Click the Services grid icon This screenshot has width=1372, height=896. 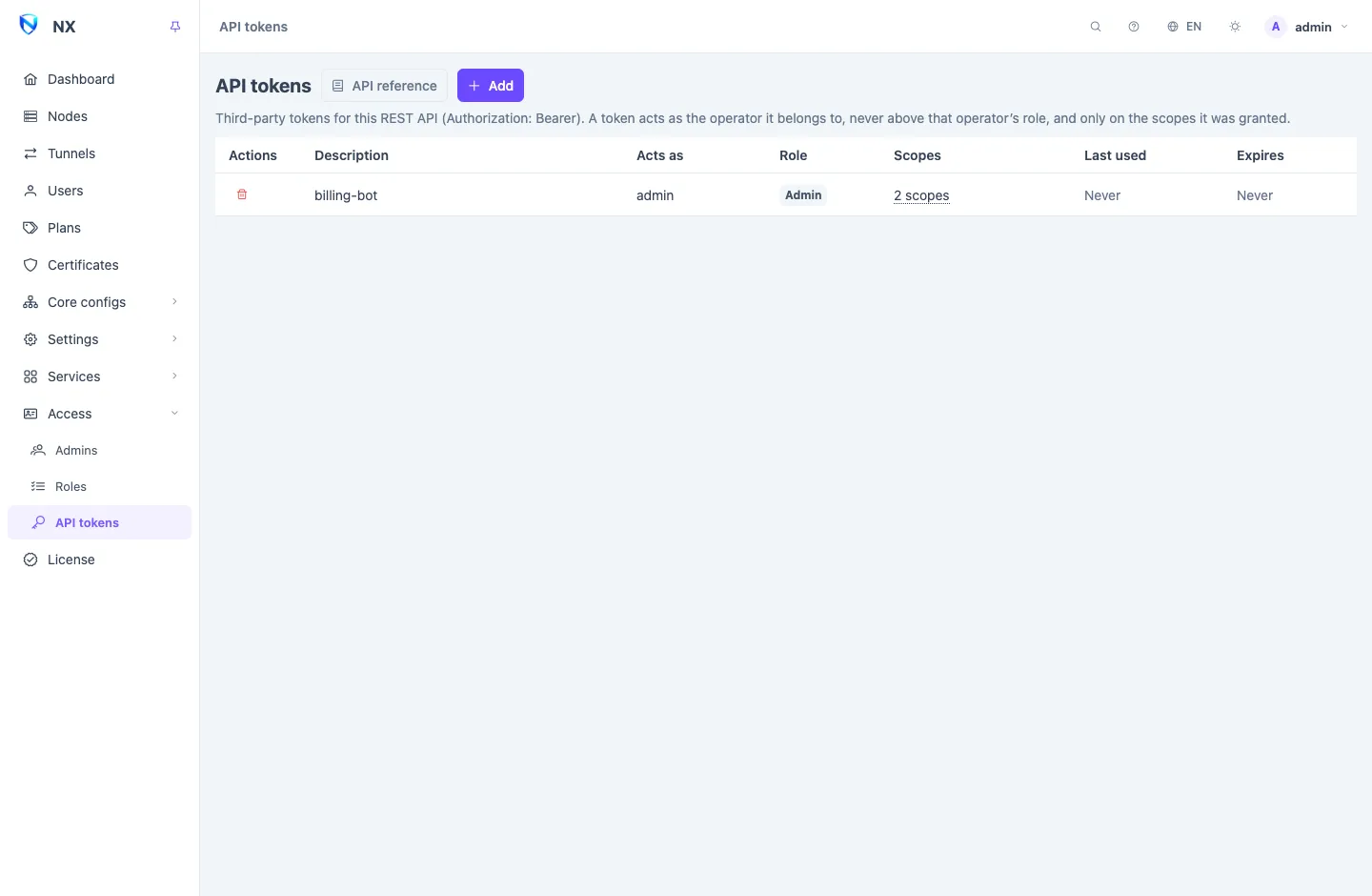pos(30,377)
